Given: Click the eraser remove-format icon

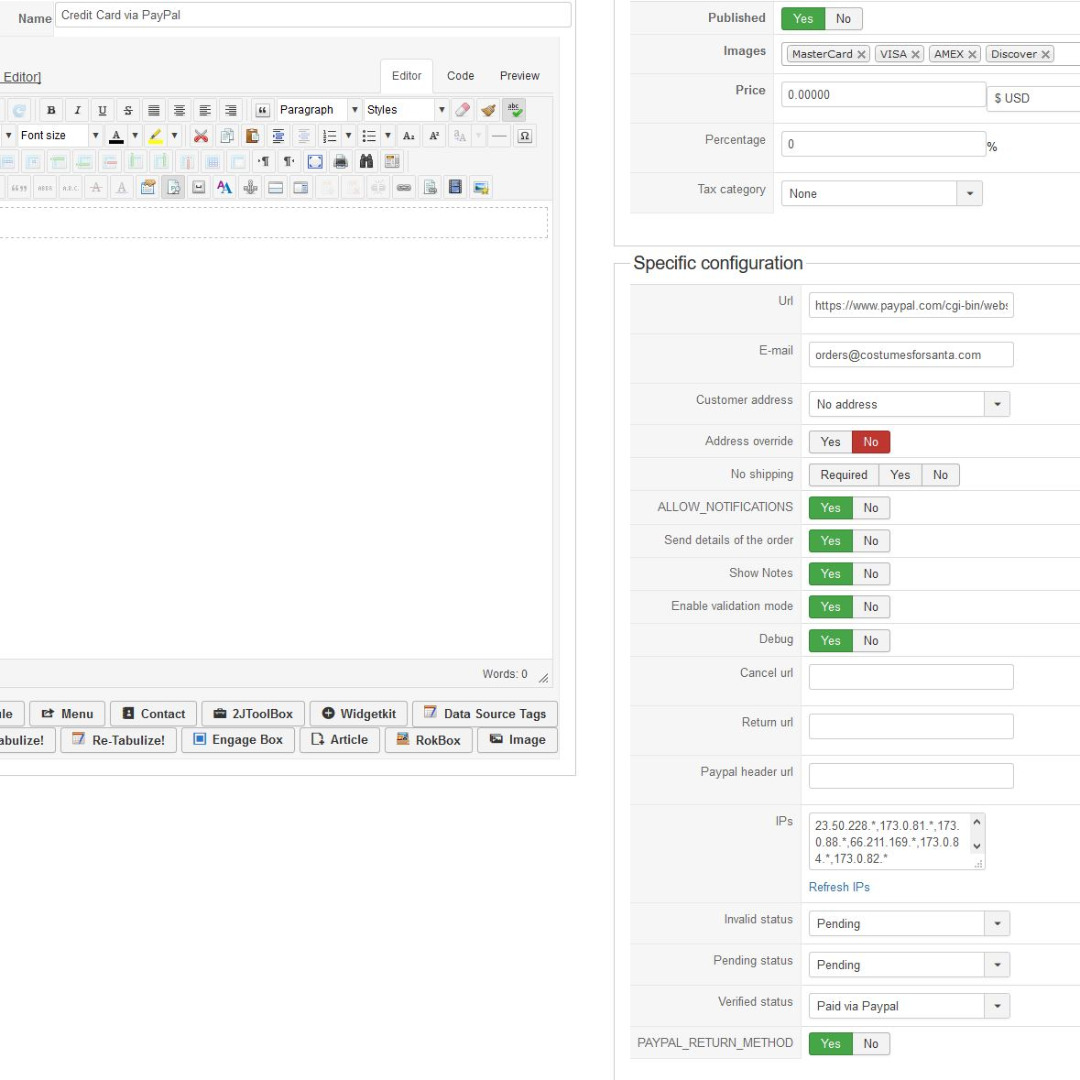Looking at the screenshot, I should tap(463, 110).
